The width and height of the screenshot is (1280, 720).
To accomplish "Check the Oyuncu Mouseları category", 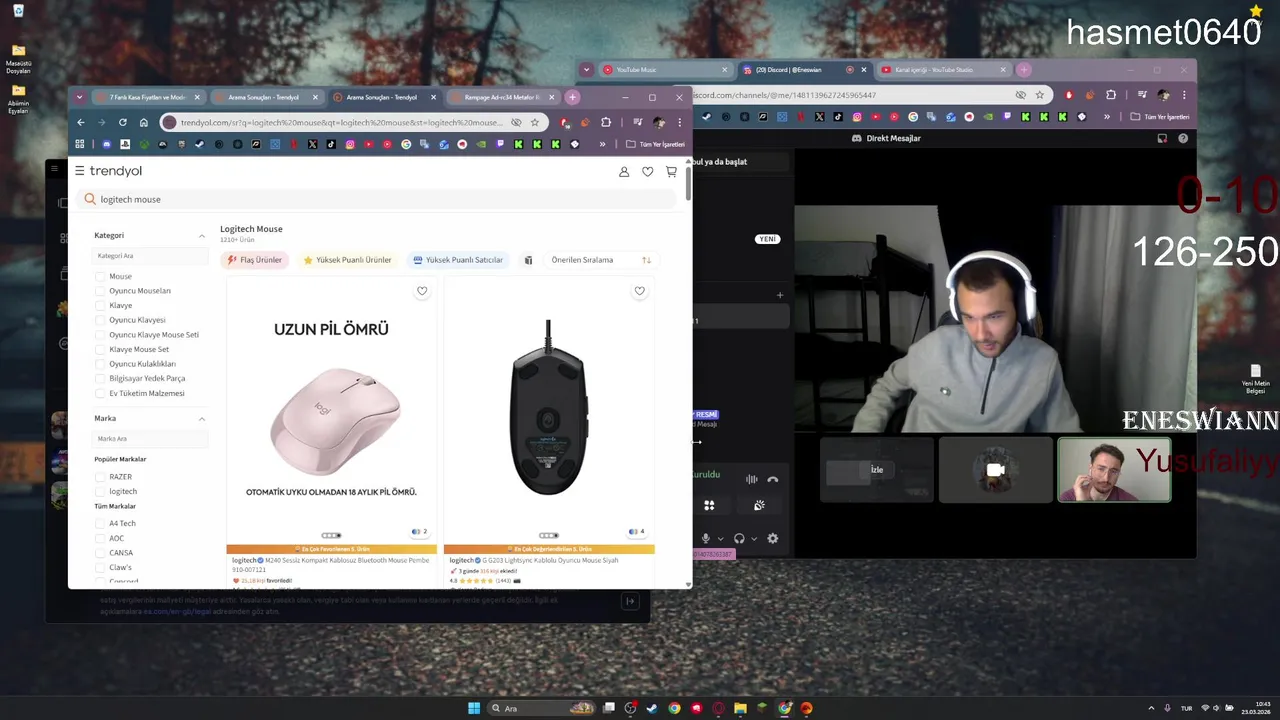I will click(x=100, y=291).
